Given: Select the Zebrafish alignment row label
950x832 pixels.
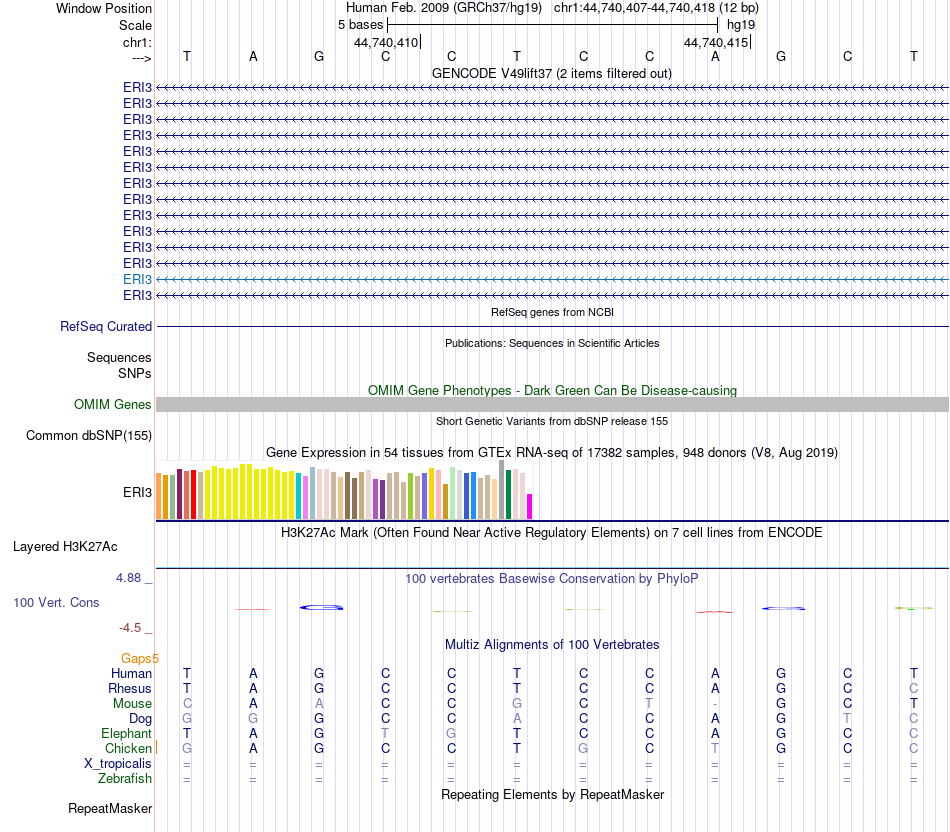Looking at the screenshot, I should tap(125, 779).
